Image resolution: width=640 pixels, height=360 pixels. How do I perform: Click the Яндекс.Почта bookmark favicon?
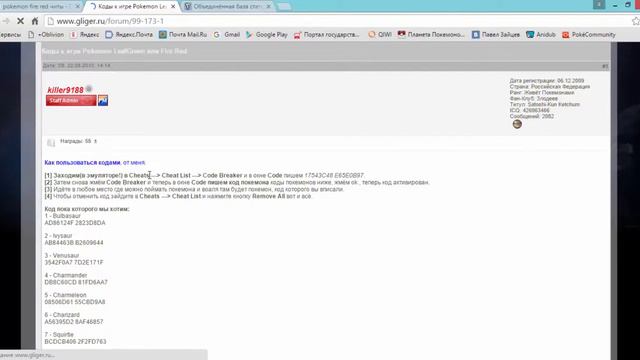tap(109, 35)
